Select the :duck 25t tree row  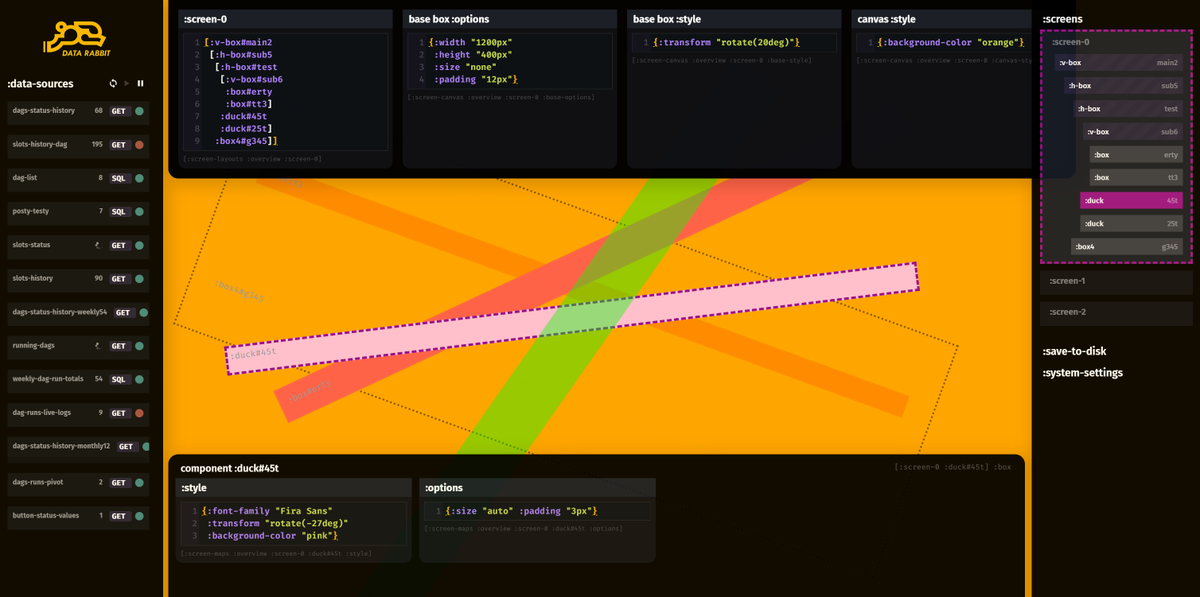(1131, 224)
